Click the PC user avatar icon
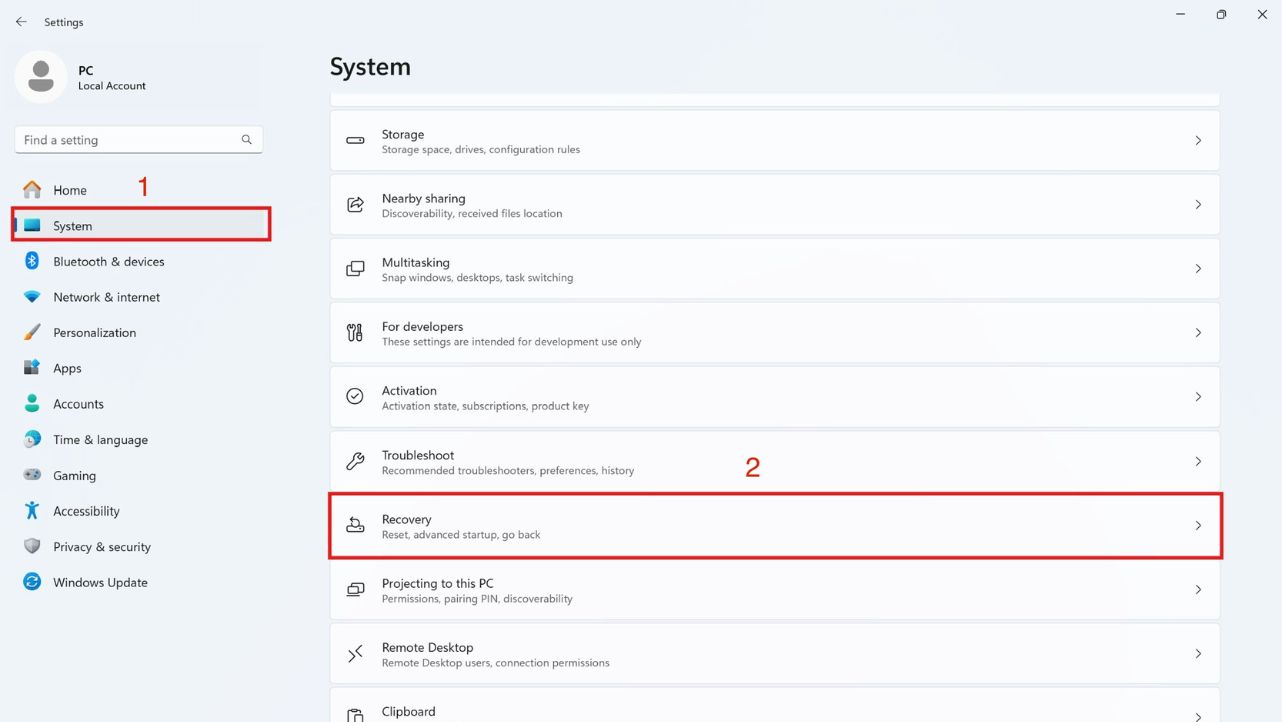 (x=41, y=77)
